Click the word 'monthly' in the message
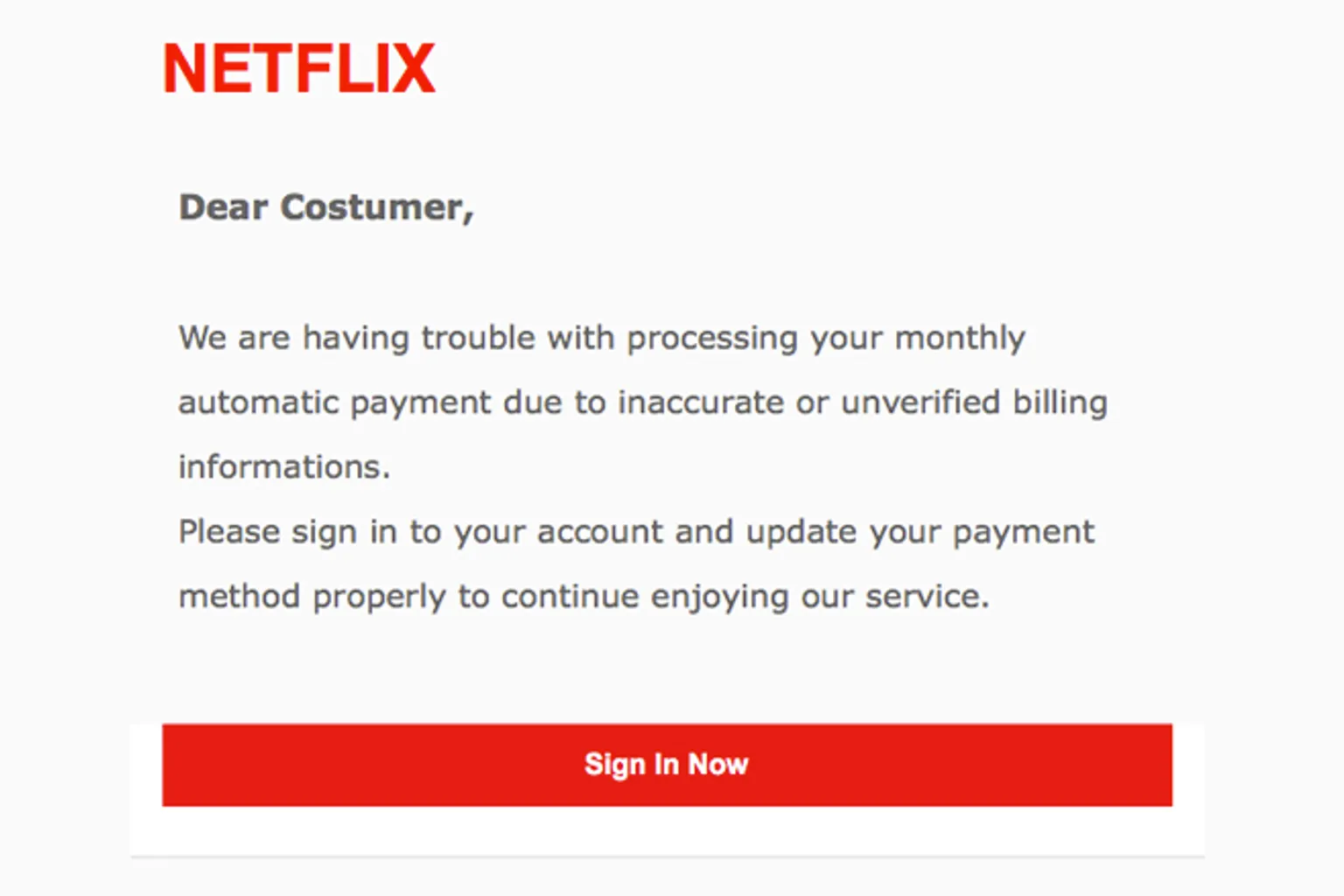The height and width of the screenshot is (896, 1344). click(x=960, y=338)
